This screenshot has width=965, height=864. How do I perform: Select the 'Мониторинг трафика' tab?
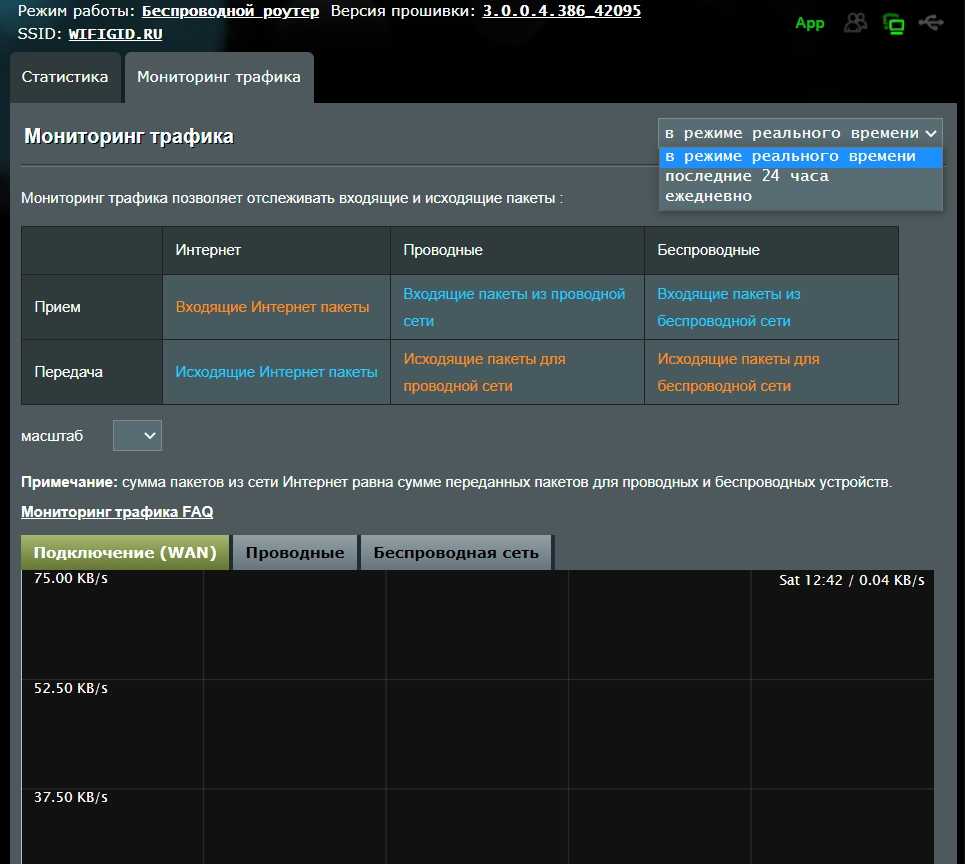point(219,77)
